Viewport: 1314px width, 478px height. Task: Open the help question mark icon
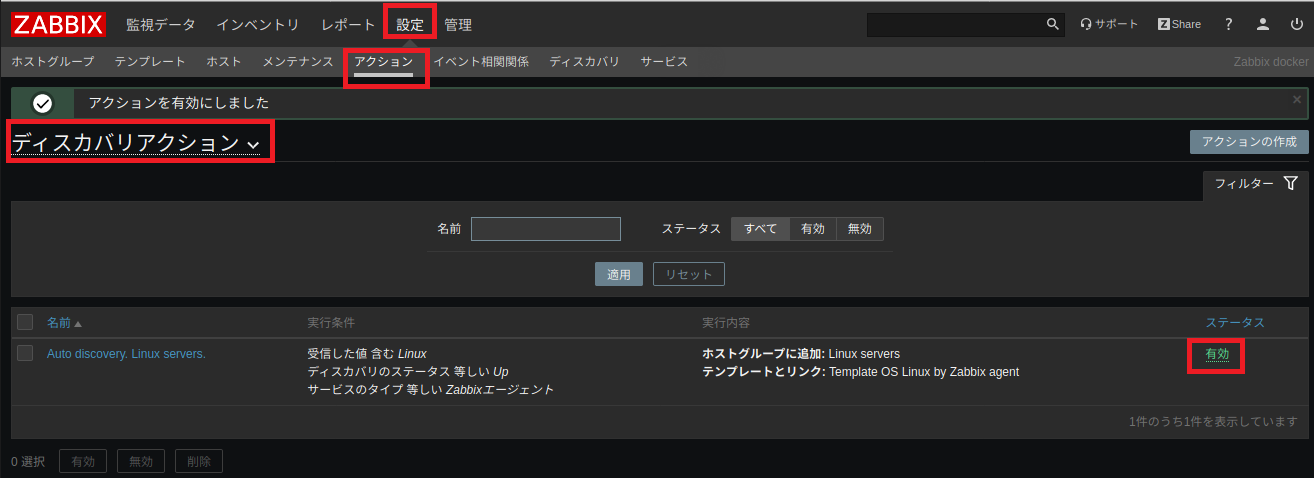pyautogui.click(x=1229, y=24)
